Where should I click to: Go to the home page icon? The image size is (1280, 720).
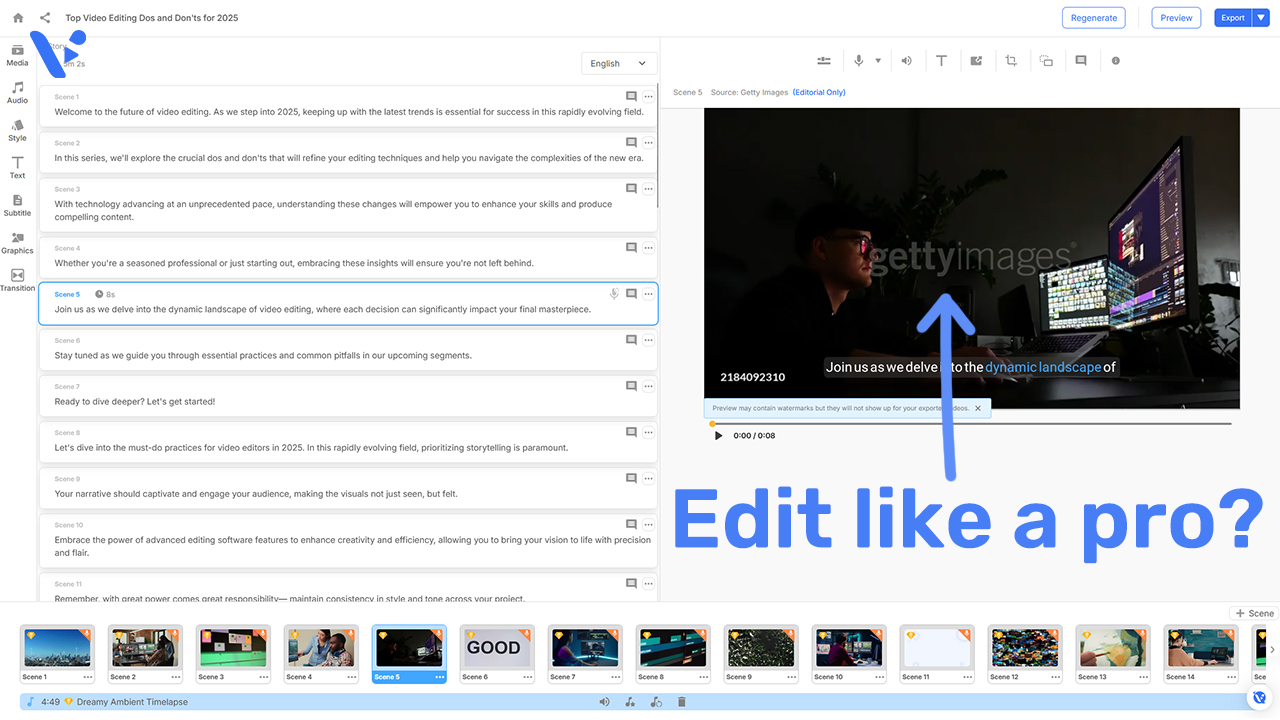(x=18, y=18)
